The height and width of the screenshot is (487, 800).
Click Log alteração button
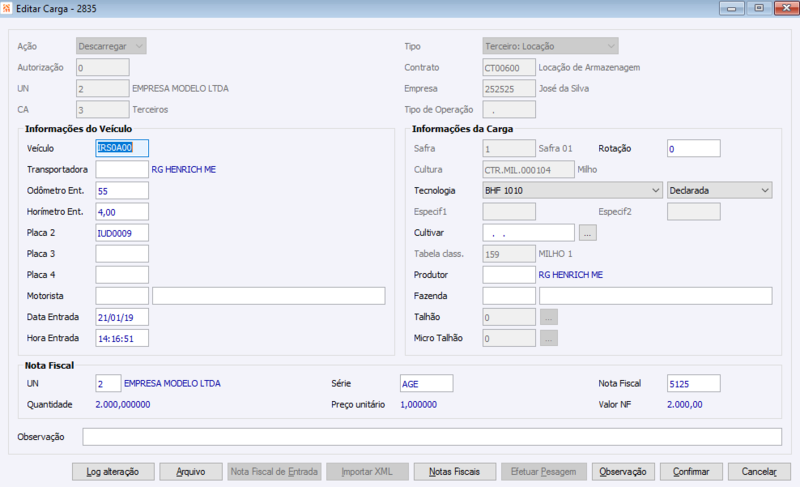click(113, 472)
